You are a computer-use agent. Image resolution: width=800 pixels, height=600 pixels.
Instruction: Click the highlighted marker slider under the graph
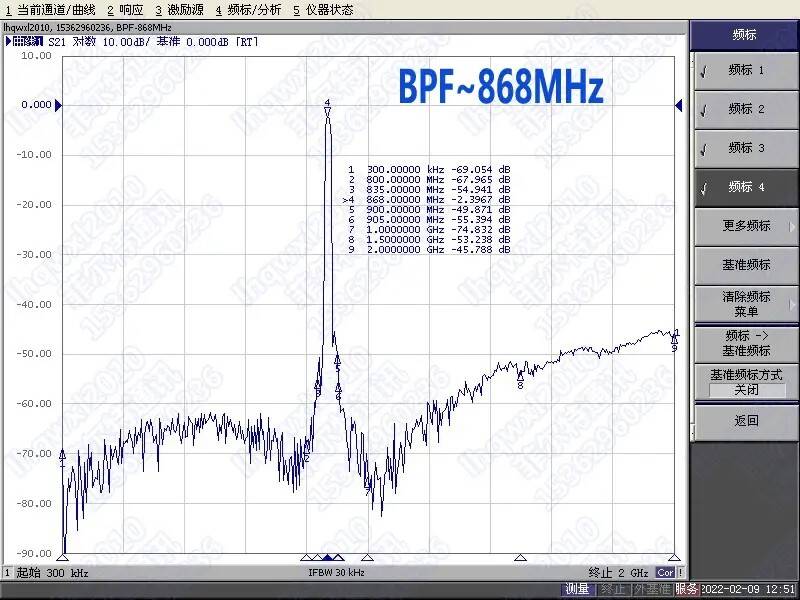pyautogui.click(x=330, y=558)
